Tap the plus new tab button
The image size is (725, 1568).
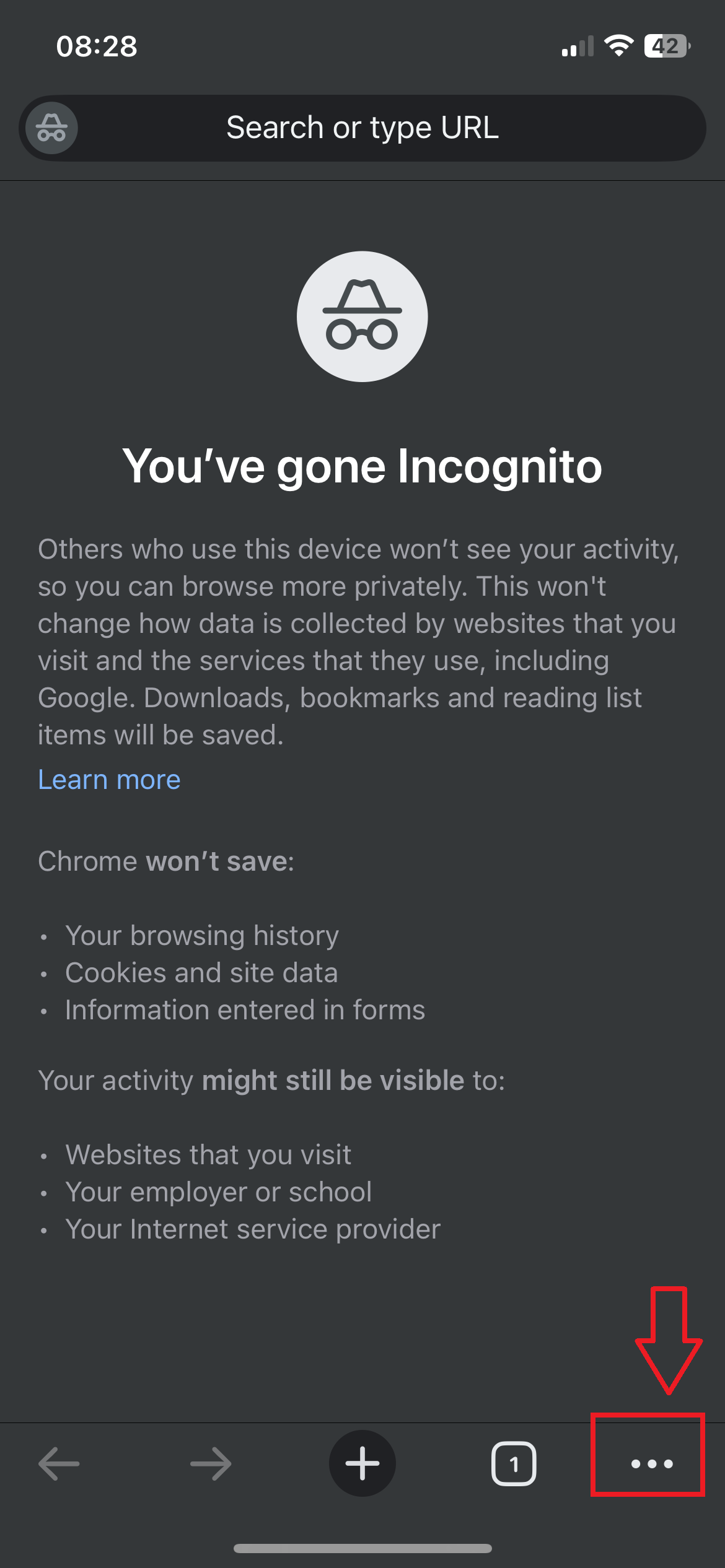coord(362,1464)
